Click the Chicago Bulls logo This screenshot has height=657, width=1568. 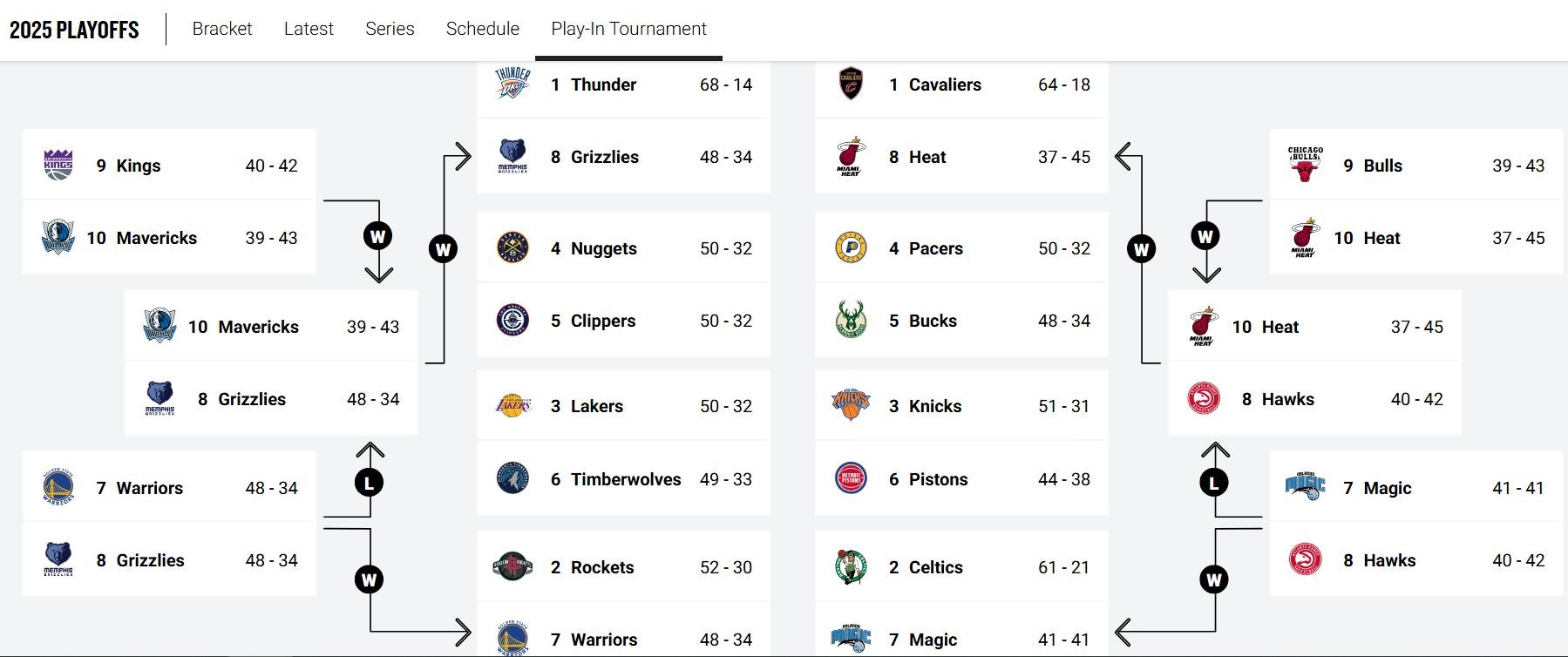pyautogui.click(x=1305, y=164)
